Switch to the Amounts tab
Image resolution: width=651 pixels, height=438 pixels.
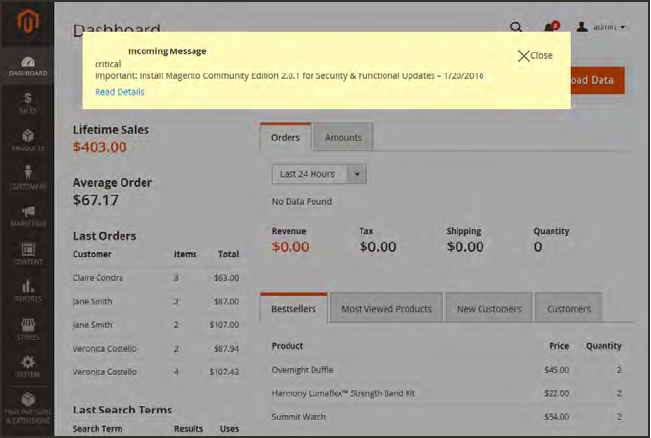click(343, 137)
